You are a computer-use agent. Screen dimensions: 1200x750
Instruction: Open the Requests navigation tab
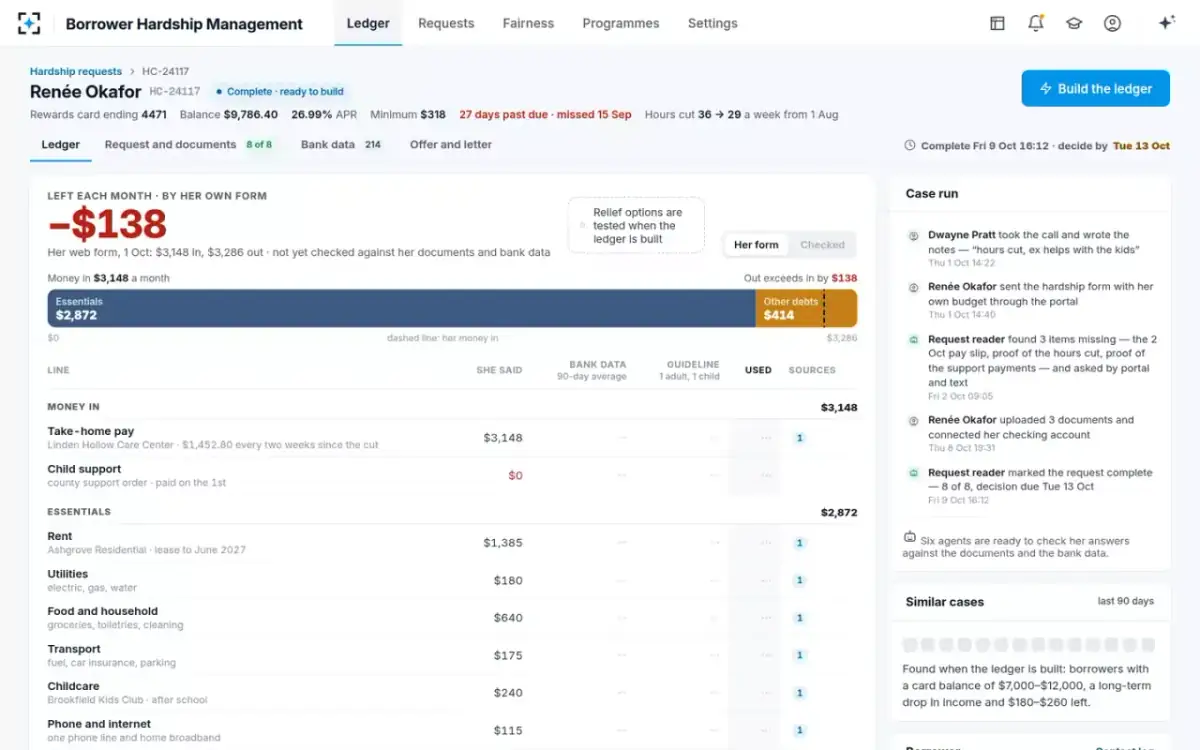pos(446,23)
